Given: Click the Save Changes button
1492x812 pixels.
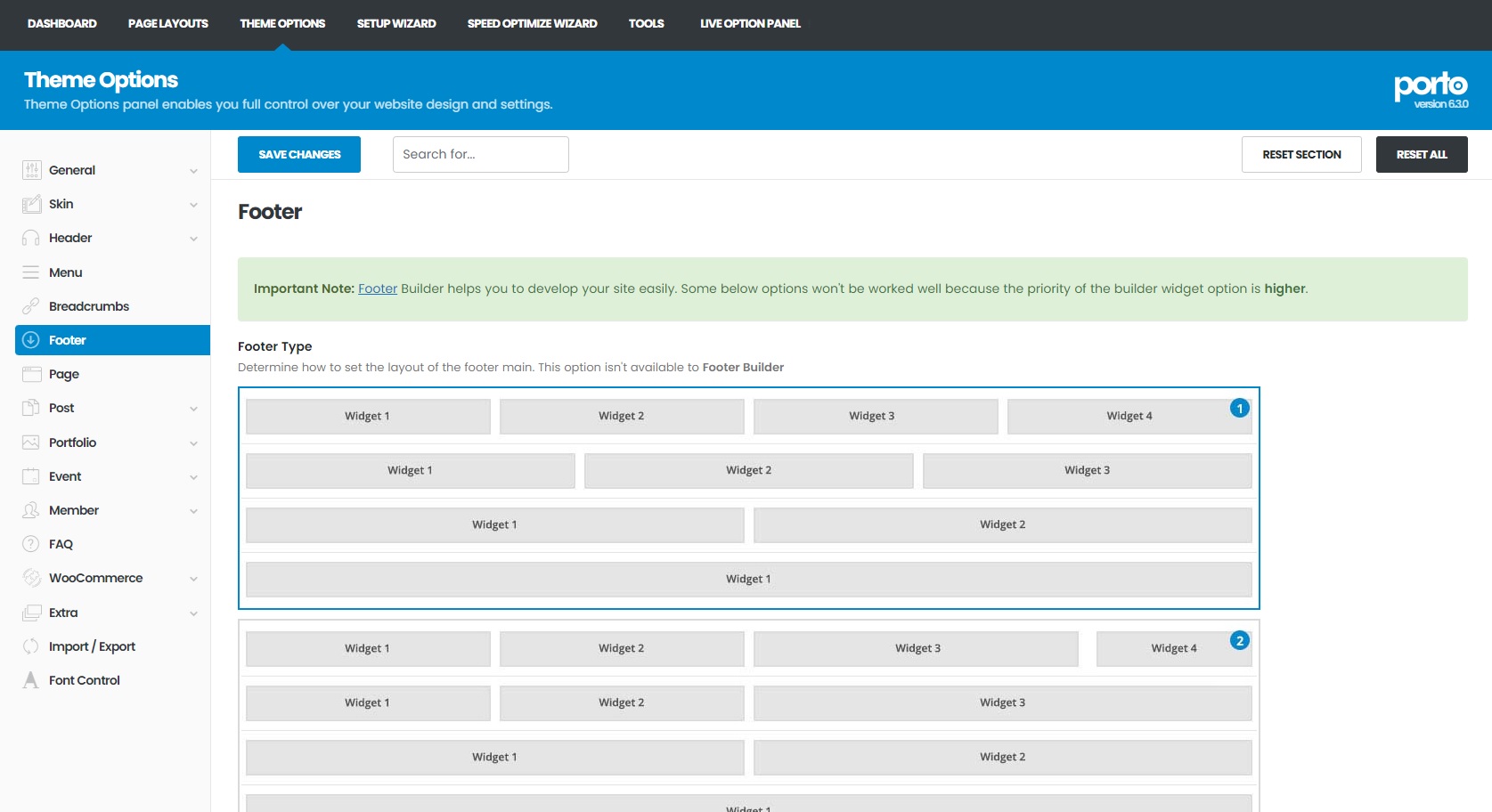Looking at the screenshot, I should (299, 155).
